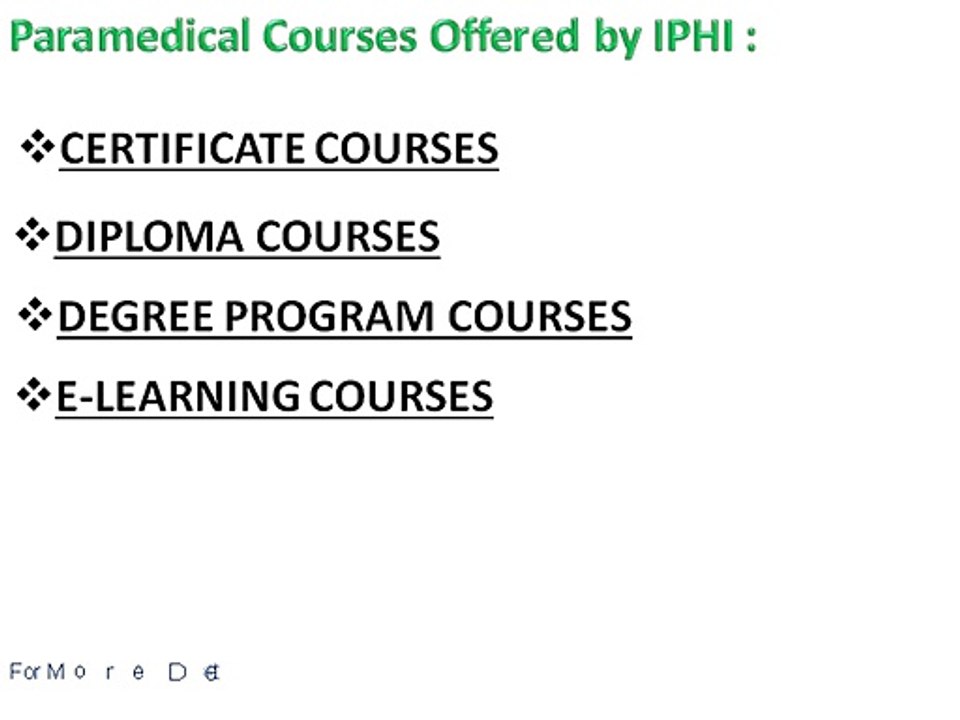Click the diamond bullet beside DEGREE PROGRAM COURSES

[35, 314]
